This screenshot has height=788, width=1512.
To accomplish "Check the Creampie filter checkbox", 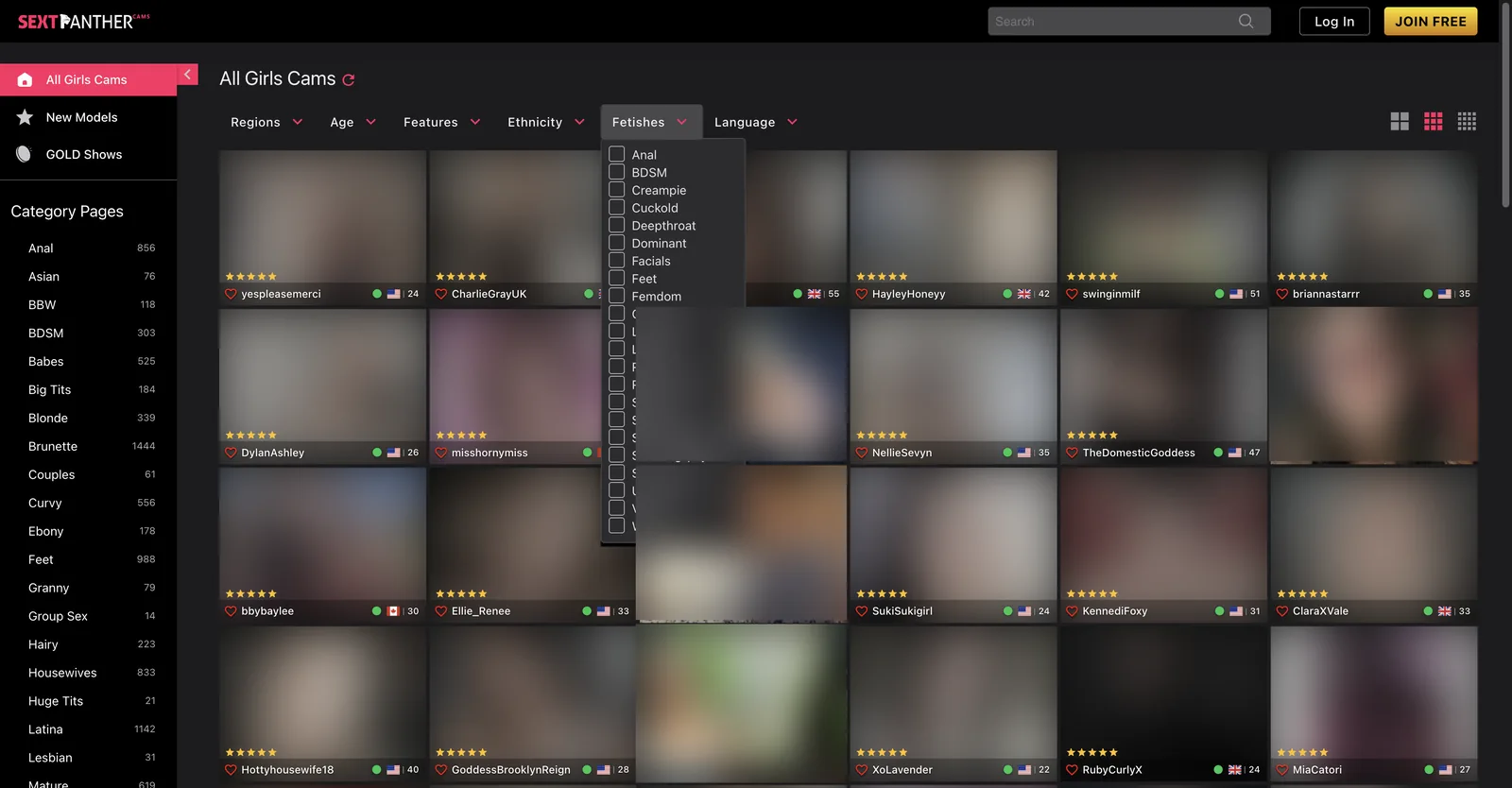I will coord(617,189).
